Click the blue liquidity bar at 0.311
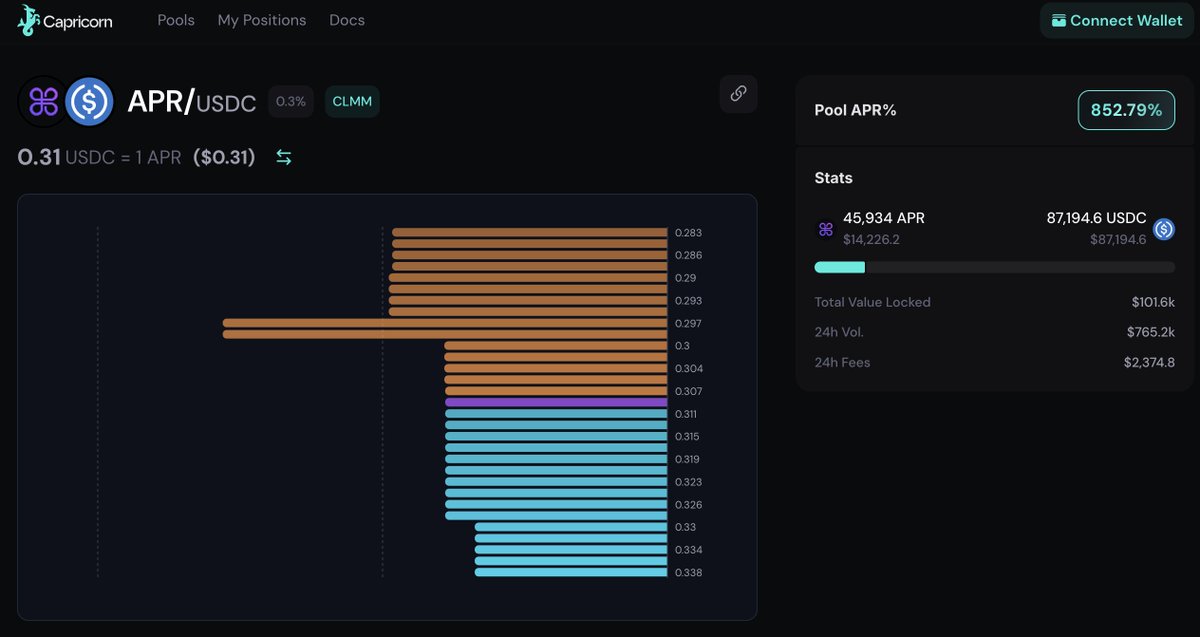1200x637 pixels. pos(556,413)
